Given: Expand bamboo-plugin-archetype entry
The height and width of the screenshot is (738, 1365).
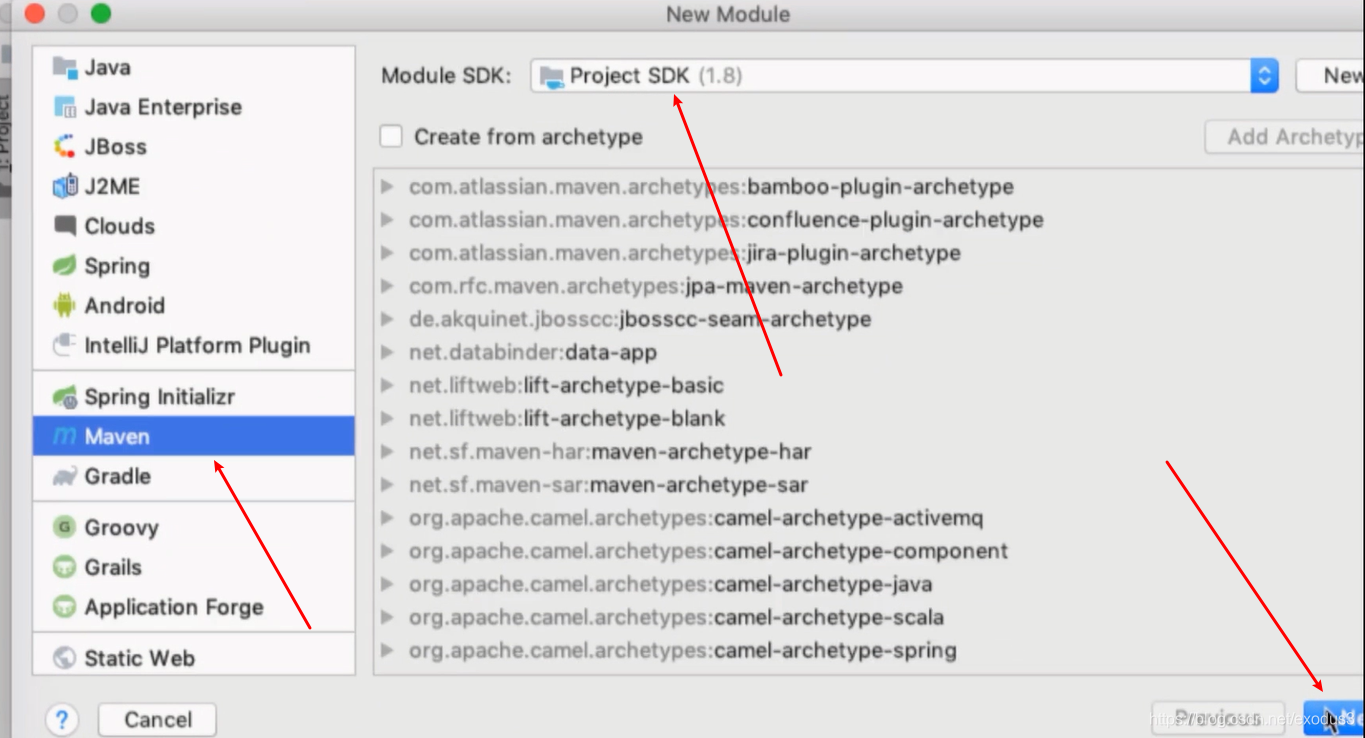Looking at the screenshot, I should 388,187.
